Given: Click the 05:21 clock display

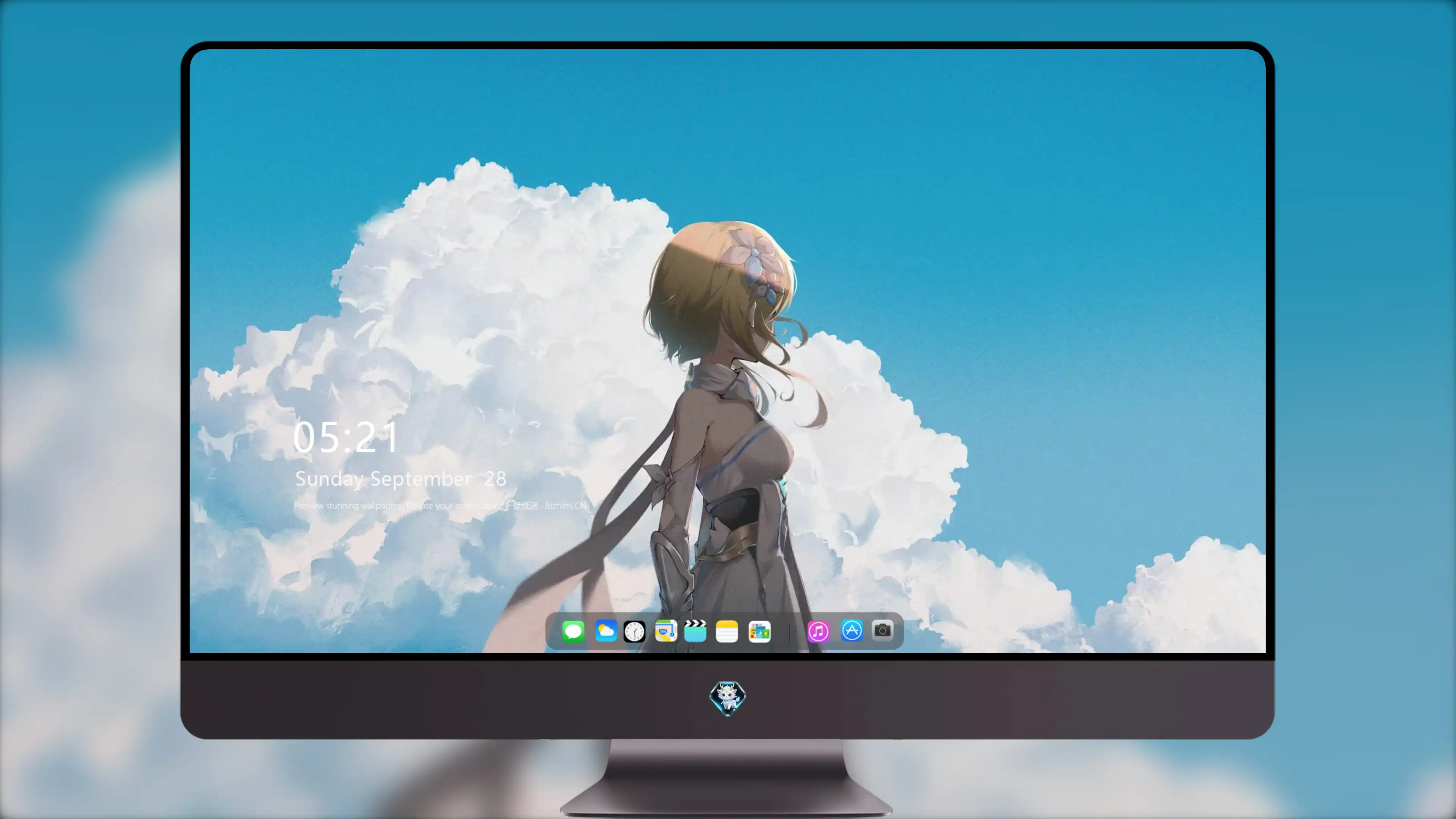Looking at the screenshot, I should point(346,438).
